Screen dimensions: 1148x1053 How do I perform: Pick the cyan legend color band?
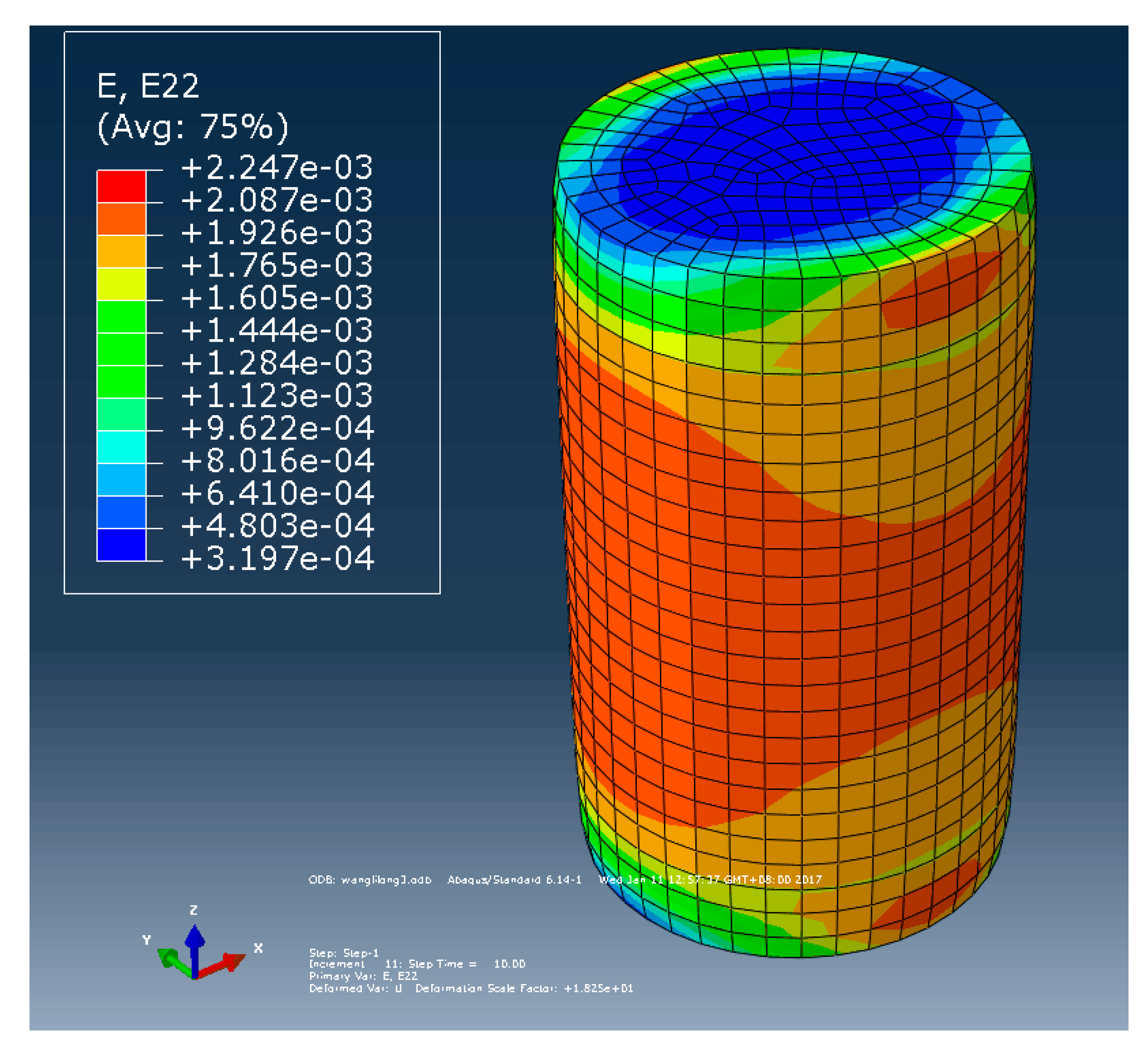[x=122, y=447]
